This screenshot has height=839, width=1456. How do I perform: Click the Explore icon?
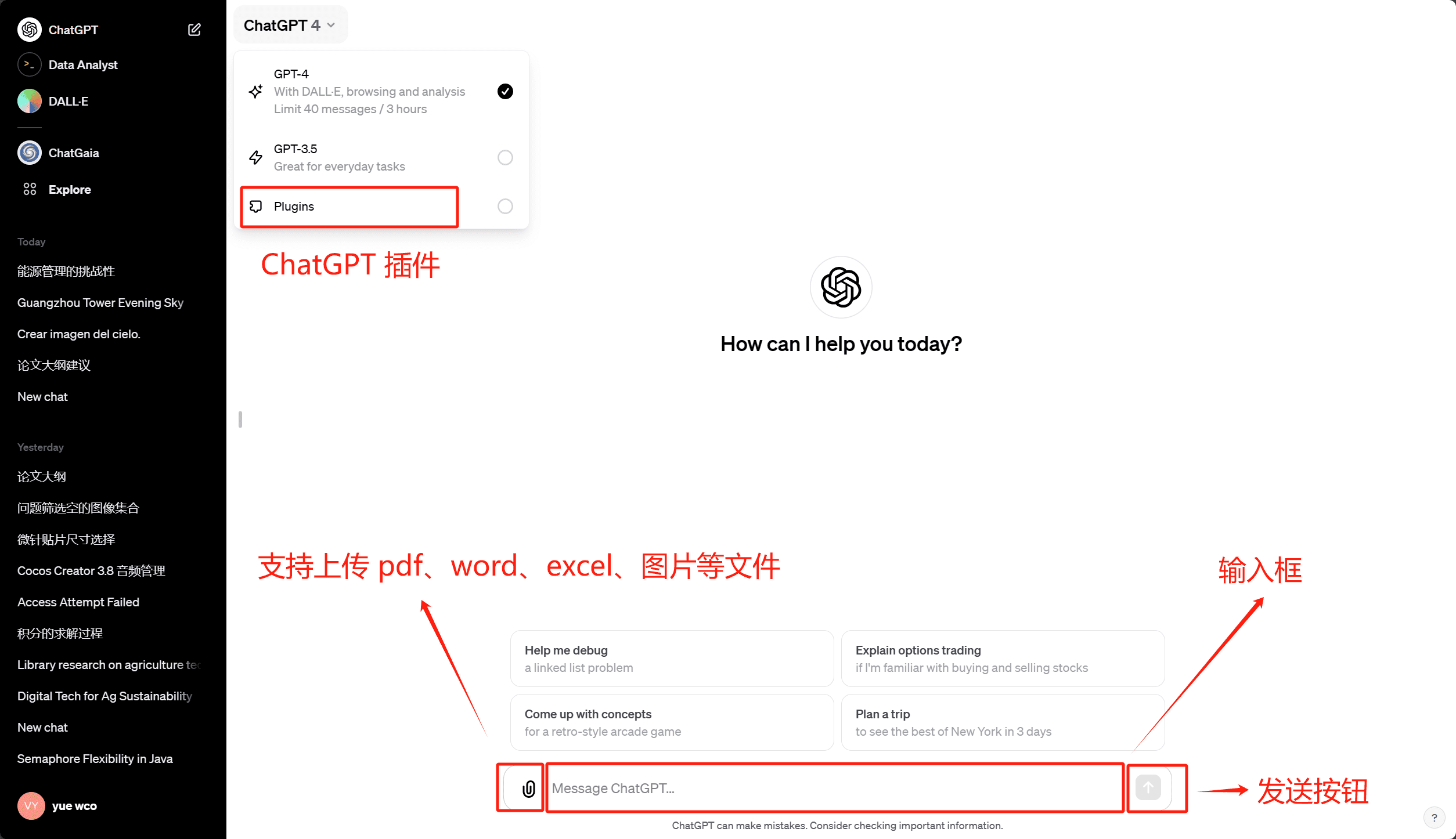coord(28,189)
